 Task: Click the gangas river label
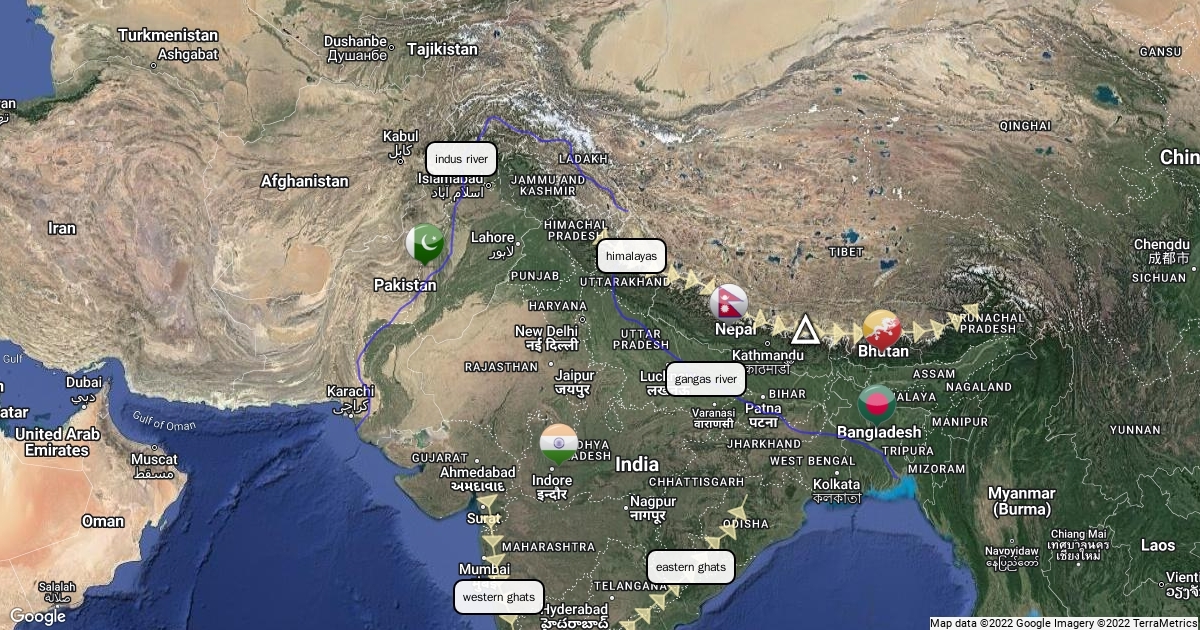[x=706, y=379]
